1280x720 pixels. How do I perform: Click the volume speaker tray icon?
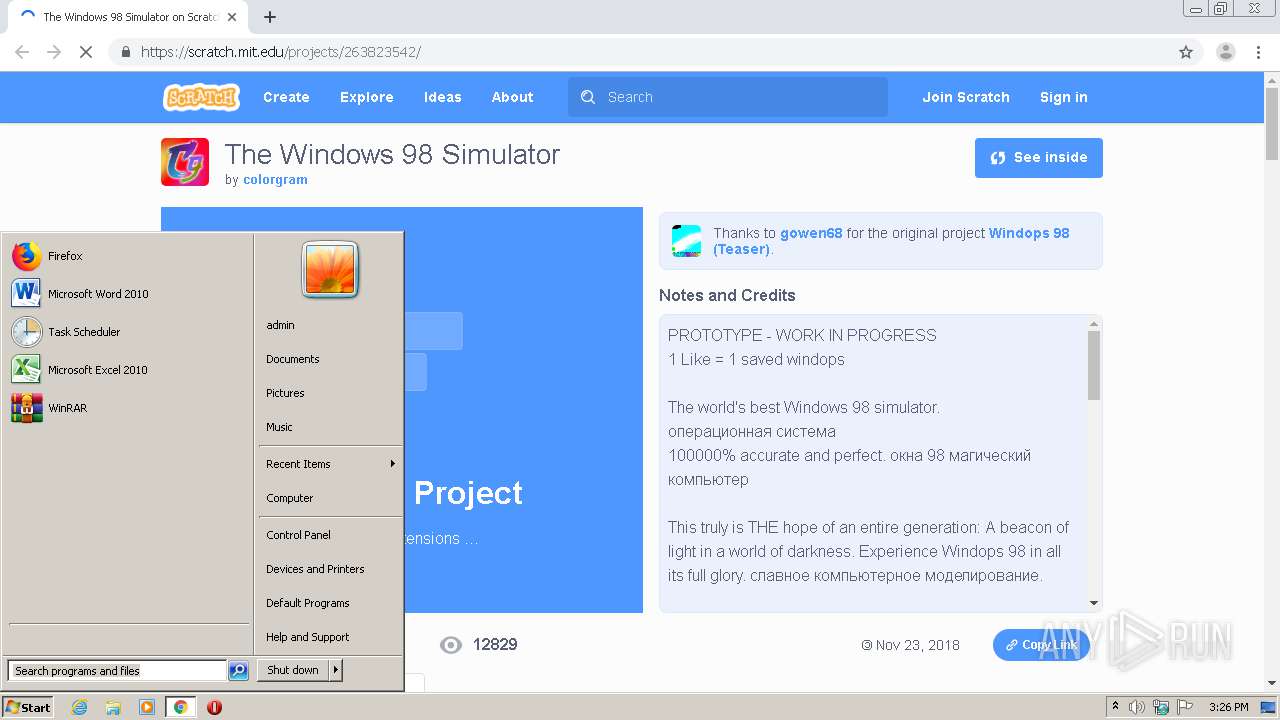click(1137, 707)
